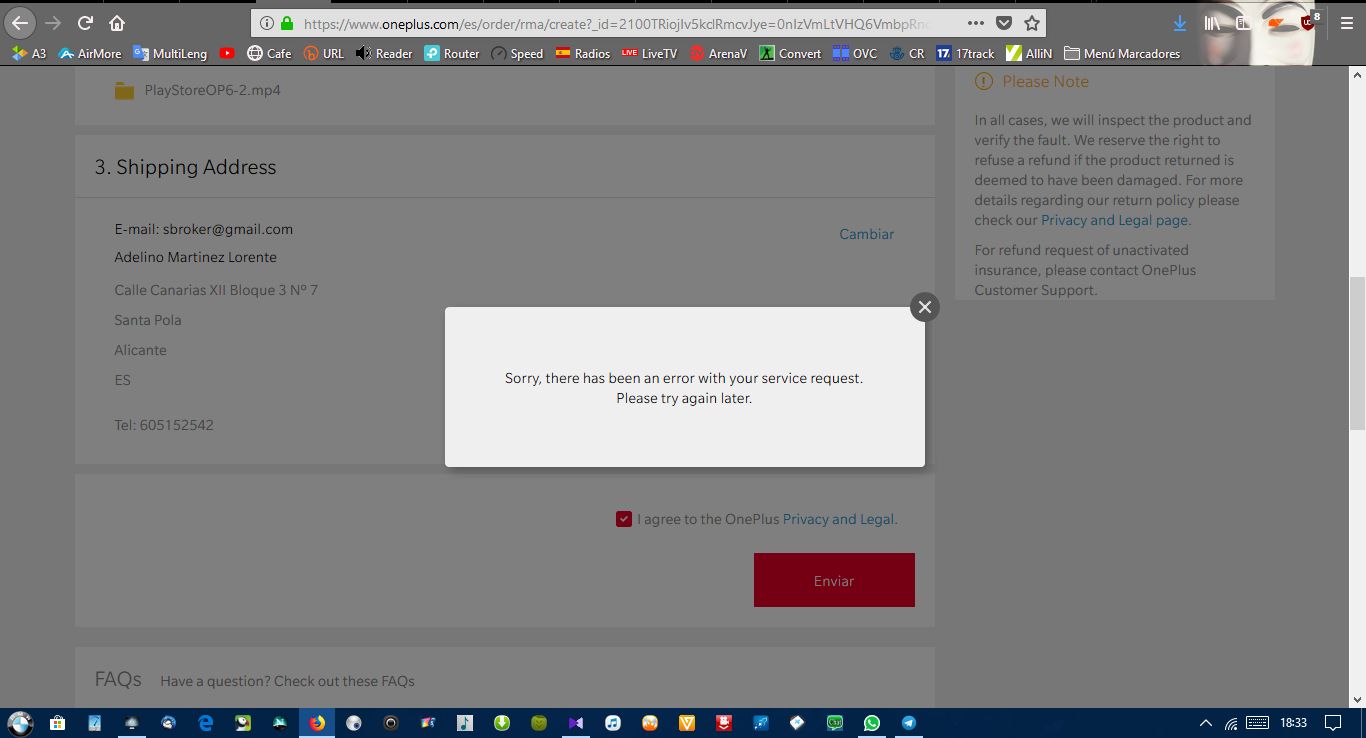Open Microsoft Edge from the taskbar

click(206, 722)
